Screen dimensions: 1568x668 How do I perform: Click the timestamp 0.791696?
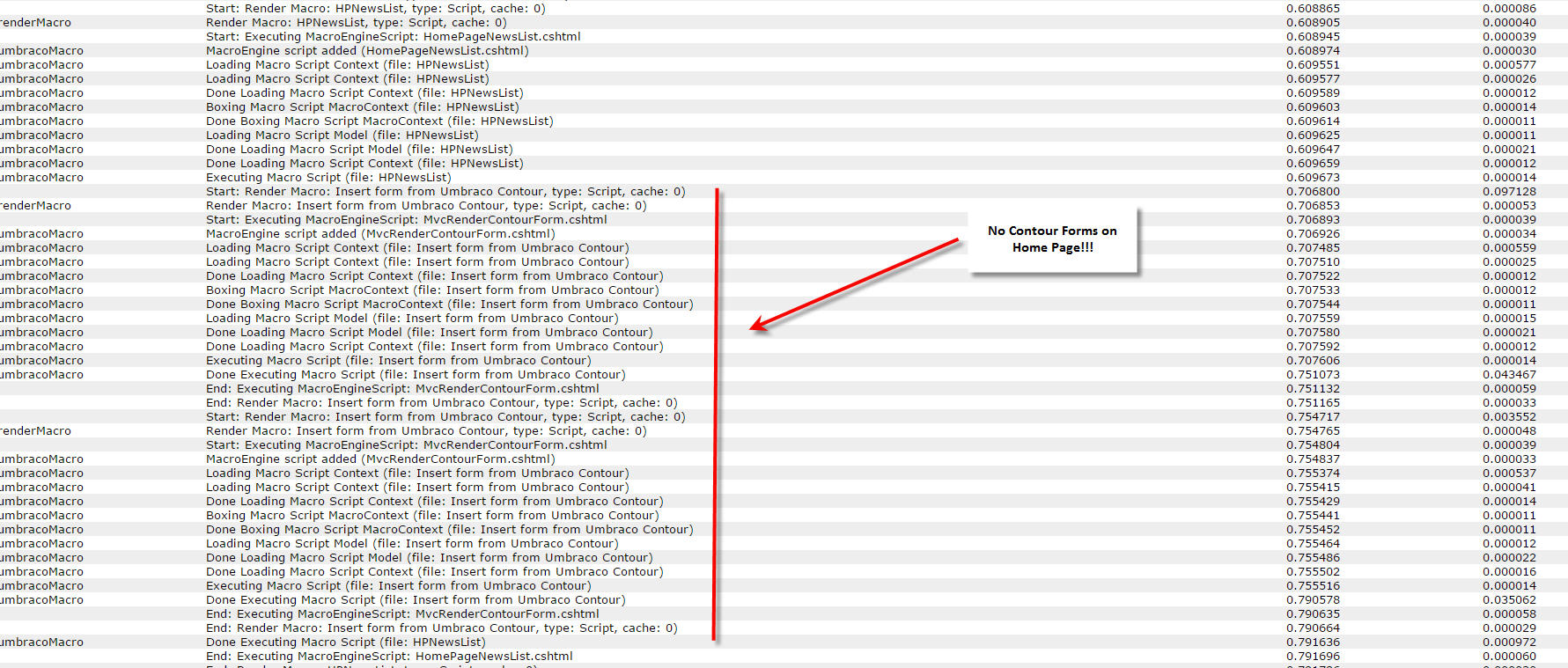1313,657
